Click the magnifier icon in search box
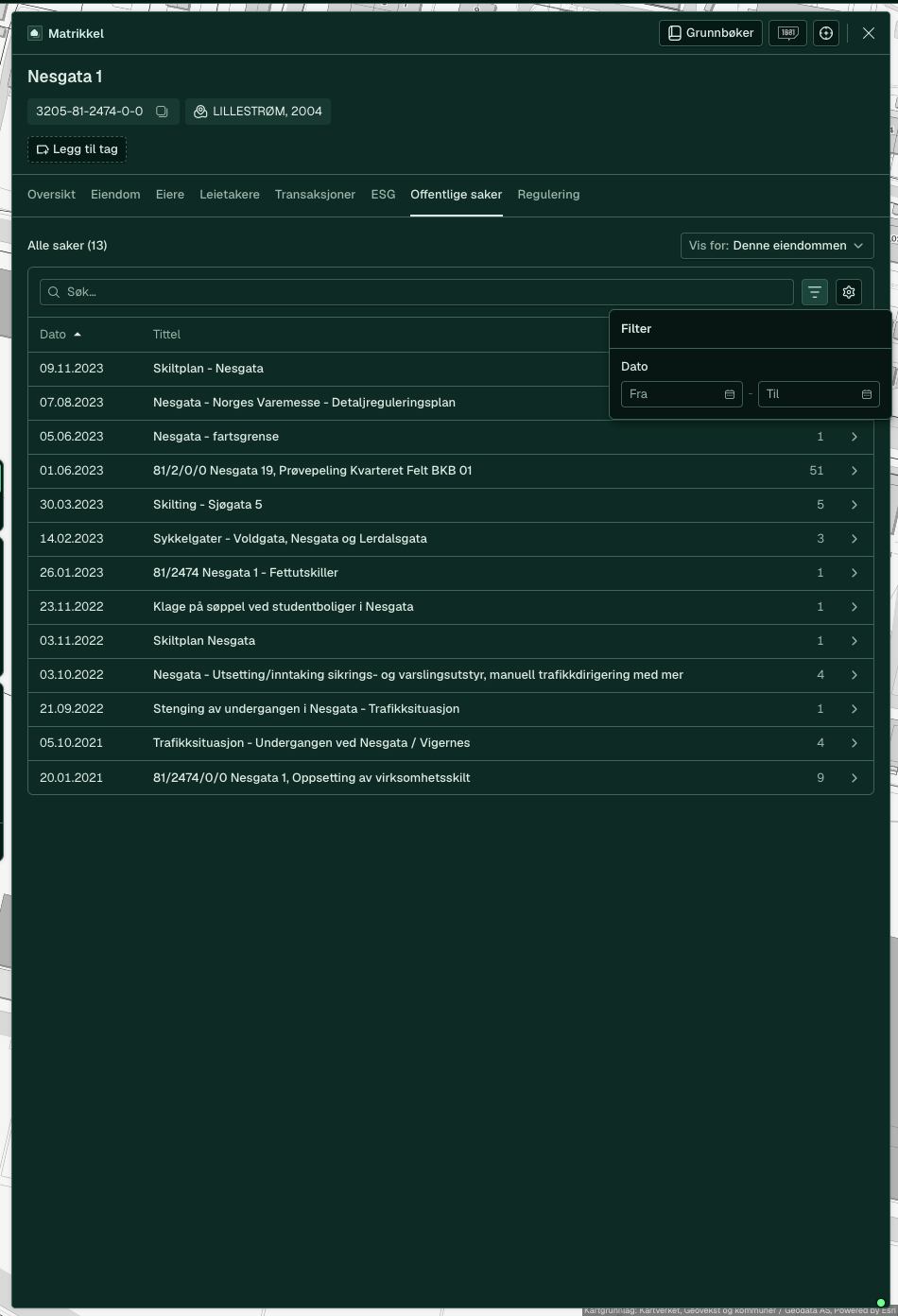The height and width of the screenshot is (1316, 898). (54, 292)
